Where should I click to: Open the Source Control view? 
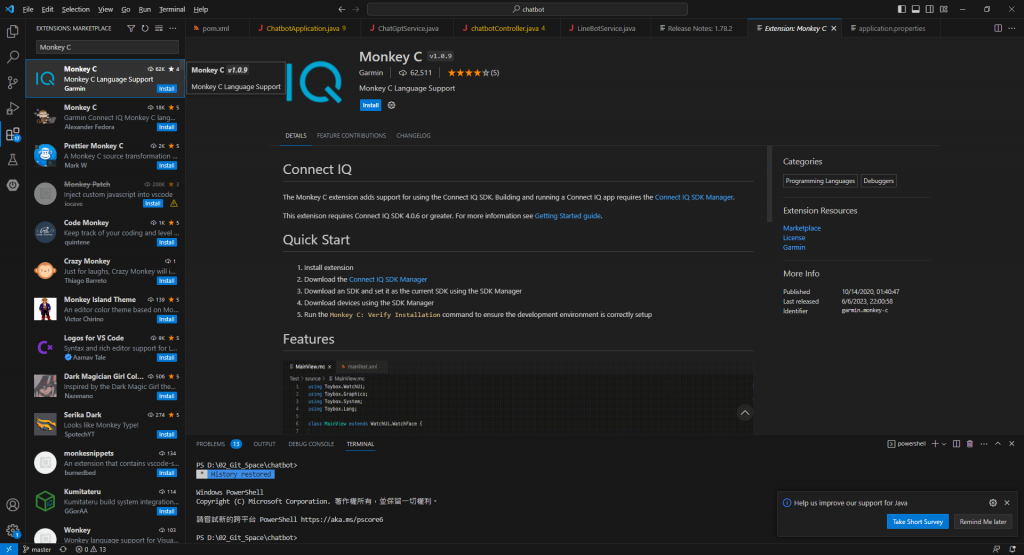12,82
